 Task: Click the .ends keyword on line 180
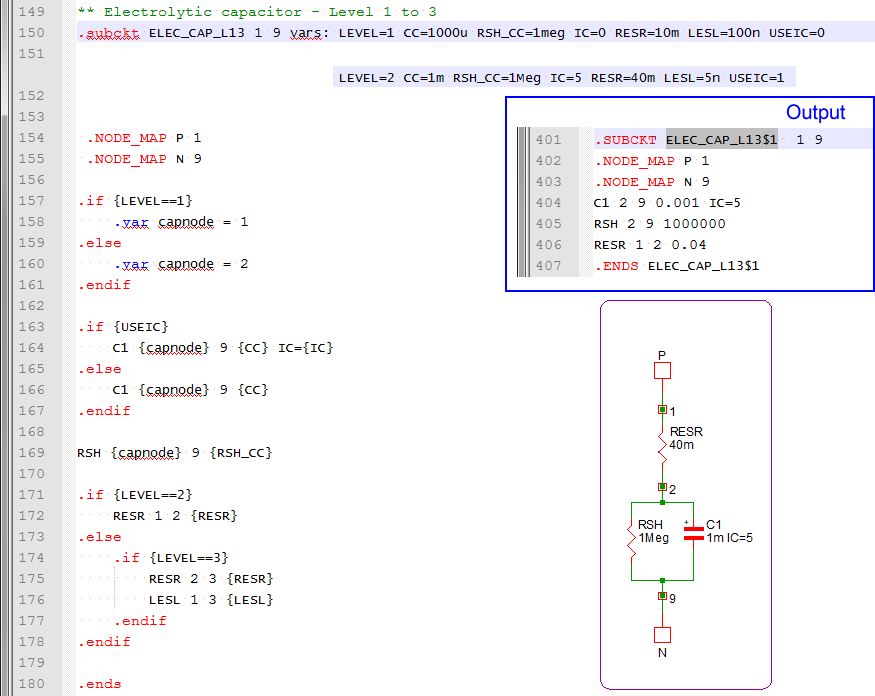(99, 684)
